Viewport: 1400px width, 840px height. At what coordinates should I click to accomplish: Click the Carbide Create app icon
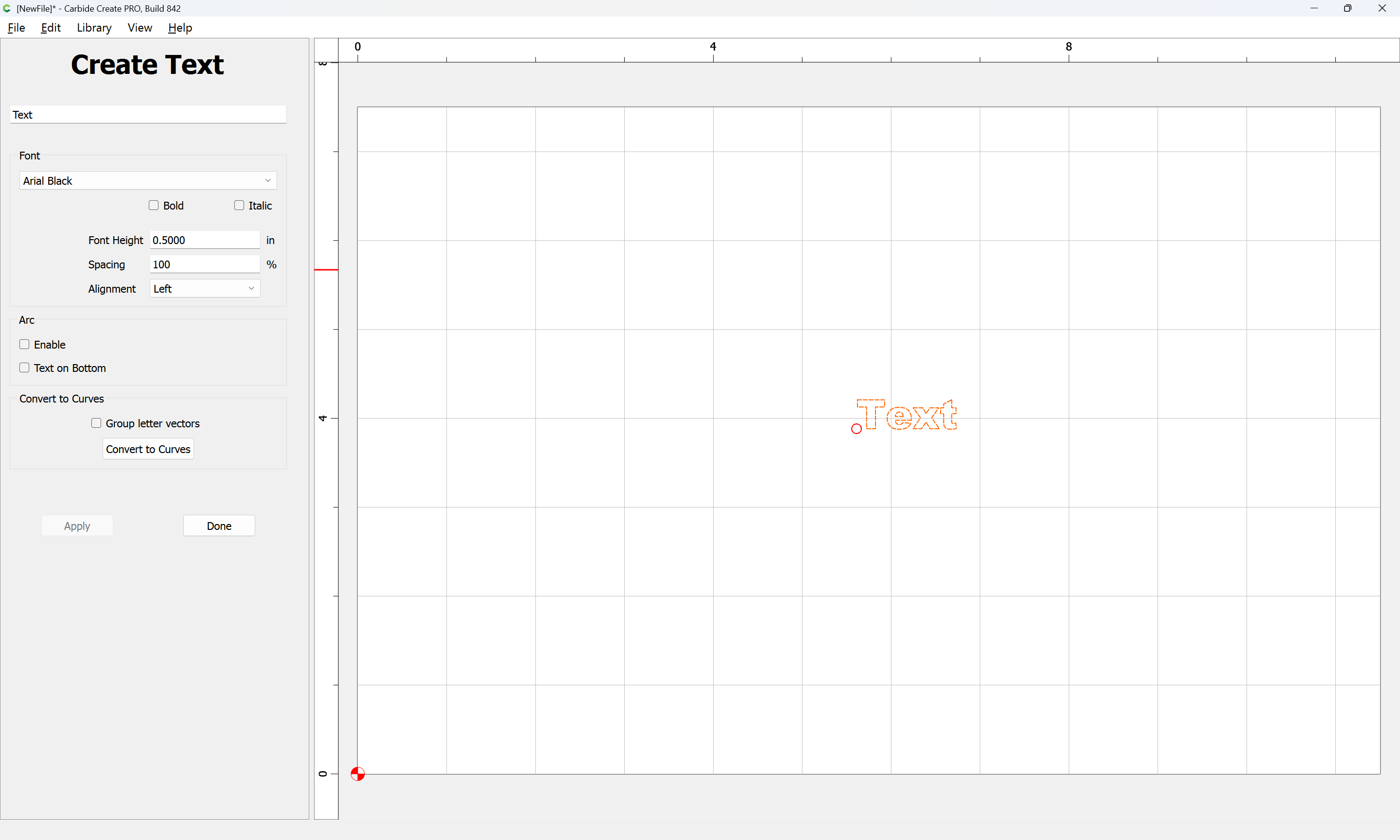point(7,8)
